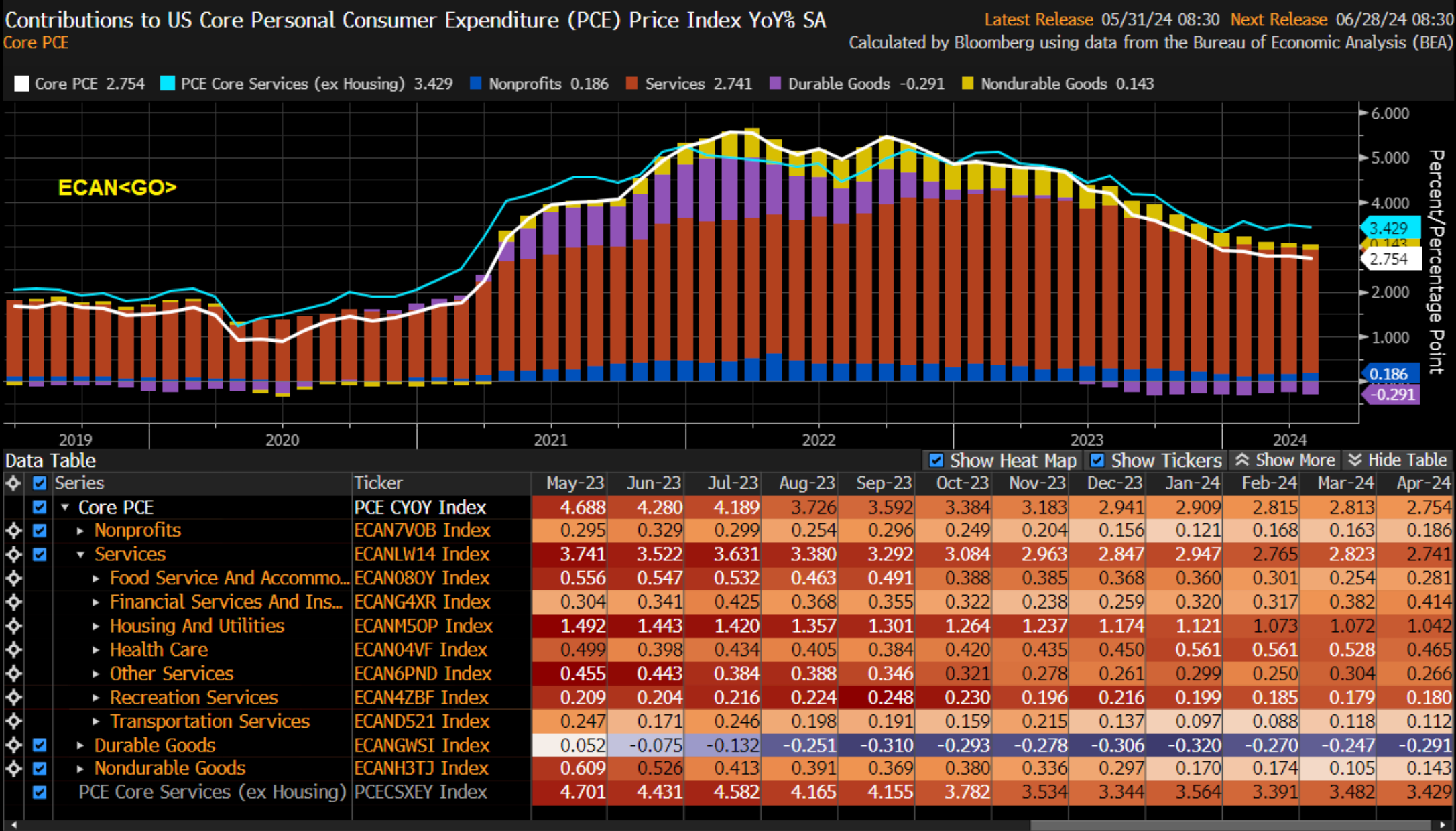The height and width of the screenshot is (831, 1456).
Task: Toggle the Show Tickers checkbox
Action: click(1097, 461)
